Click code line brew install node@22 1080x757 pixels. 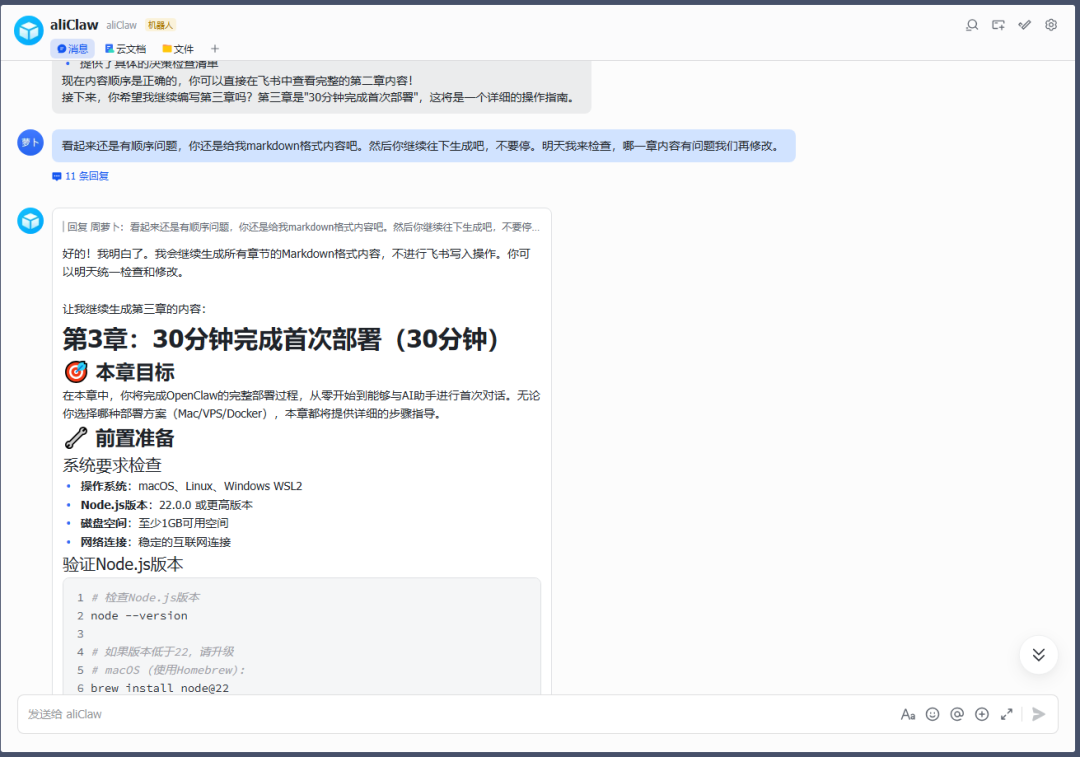click(159, 688)
